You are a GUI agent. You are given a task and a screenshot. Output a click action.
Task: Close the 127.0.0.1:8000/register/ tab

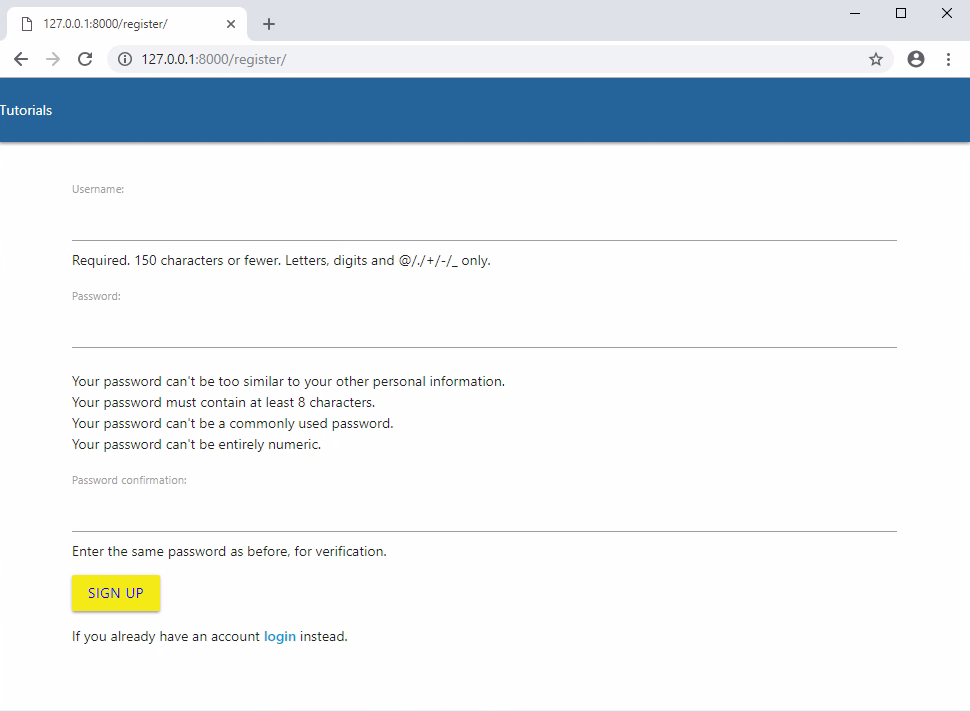231,24
